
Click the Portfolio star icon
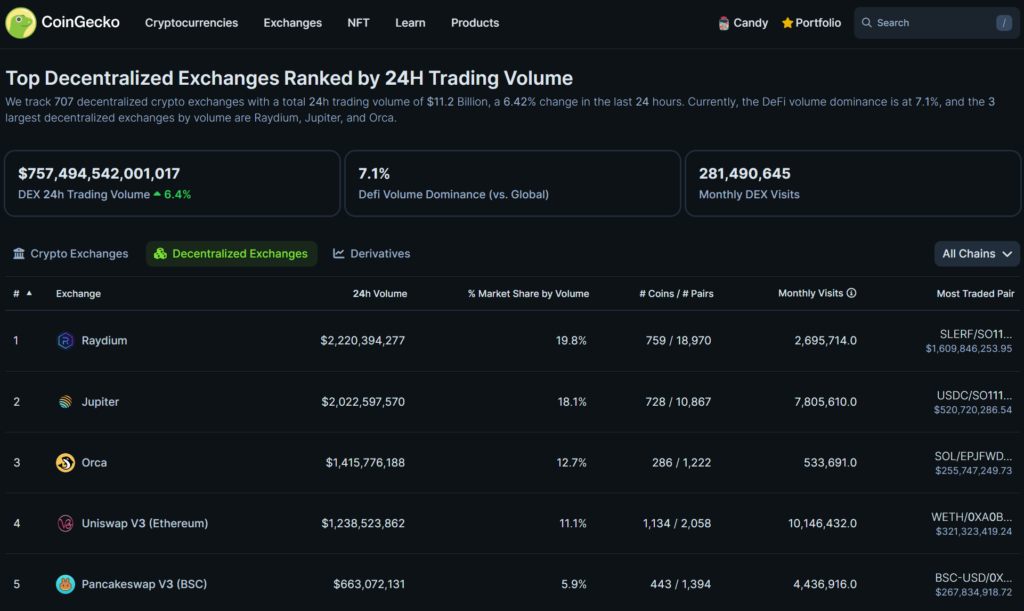coord(787,23)
